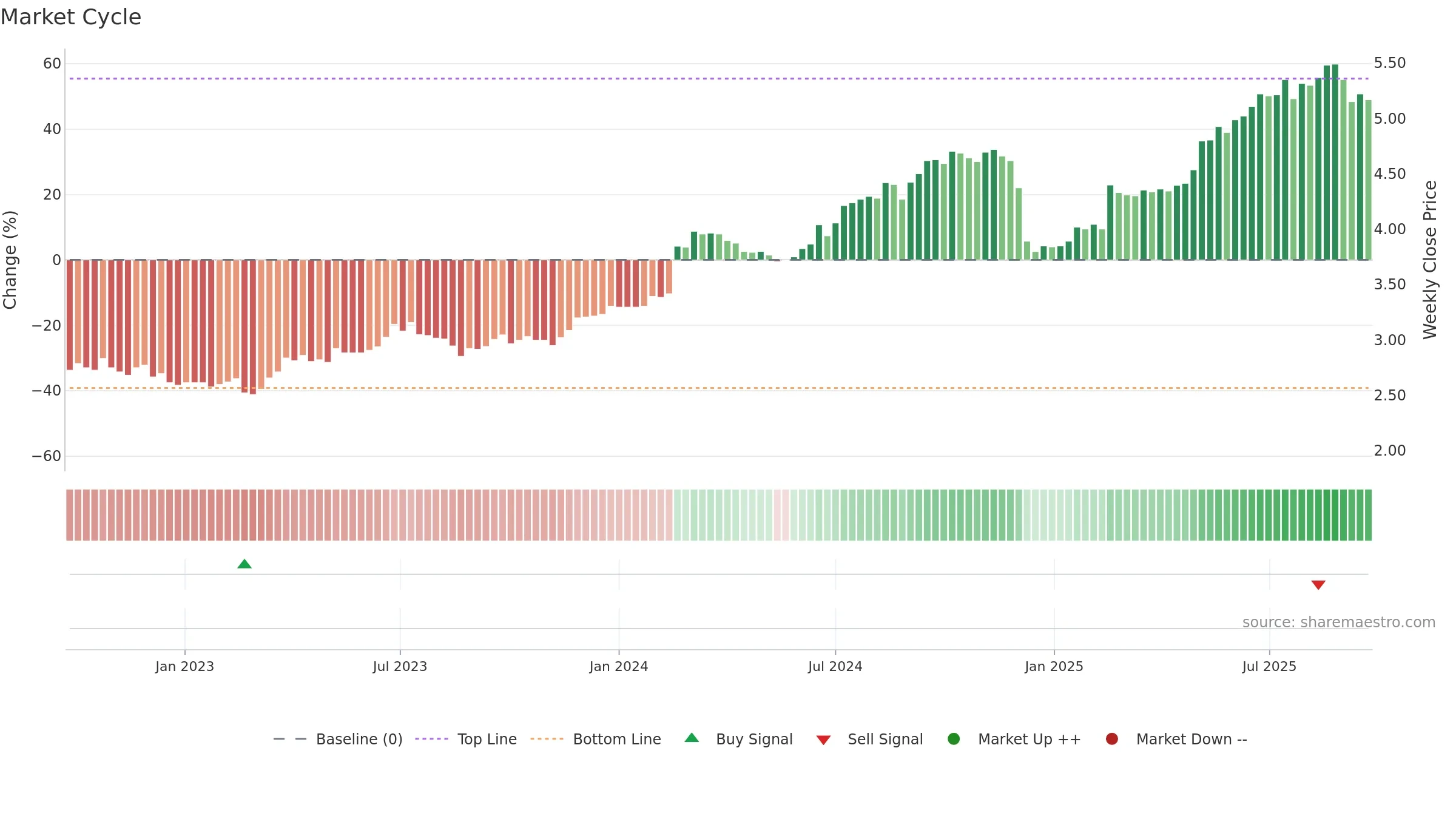Click the Weekly Close Price axis title
The height and width of the screenshot is (819, 1456).
click(x=1430, y=260)
